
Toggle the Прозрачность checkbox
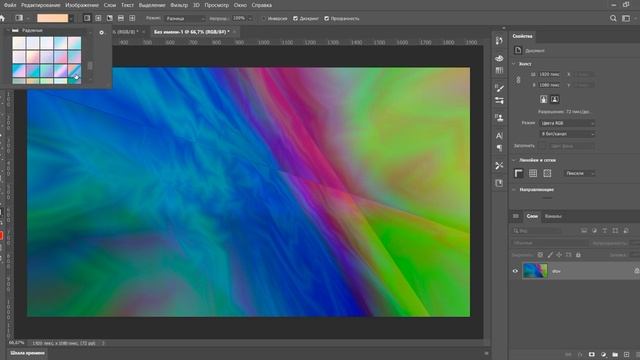pos(327,18)
